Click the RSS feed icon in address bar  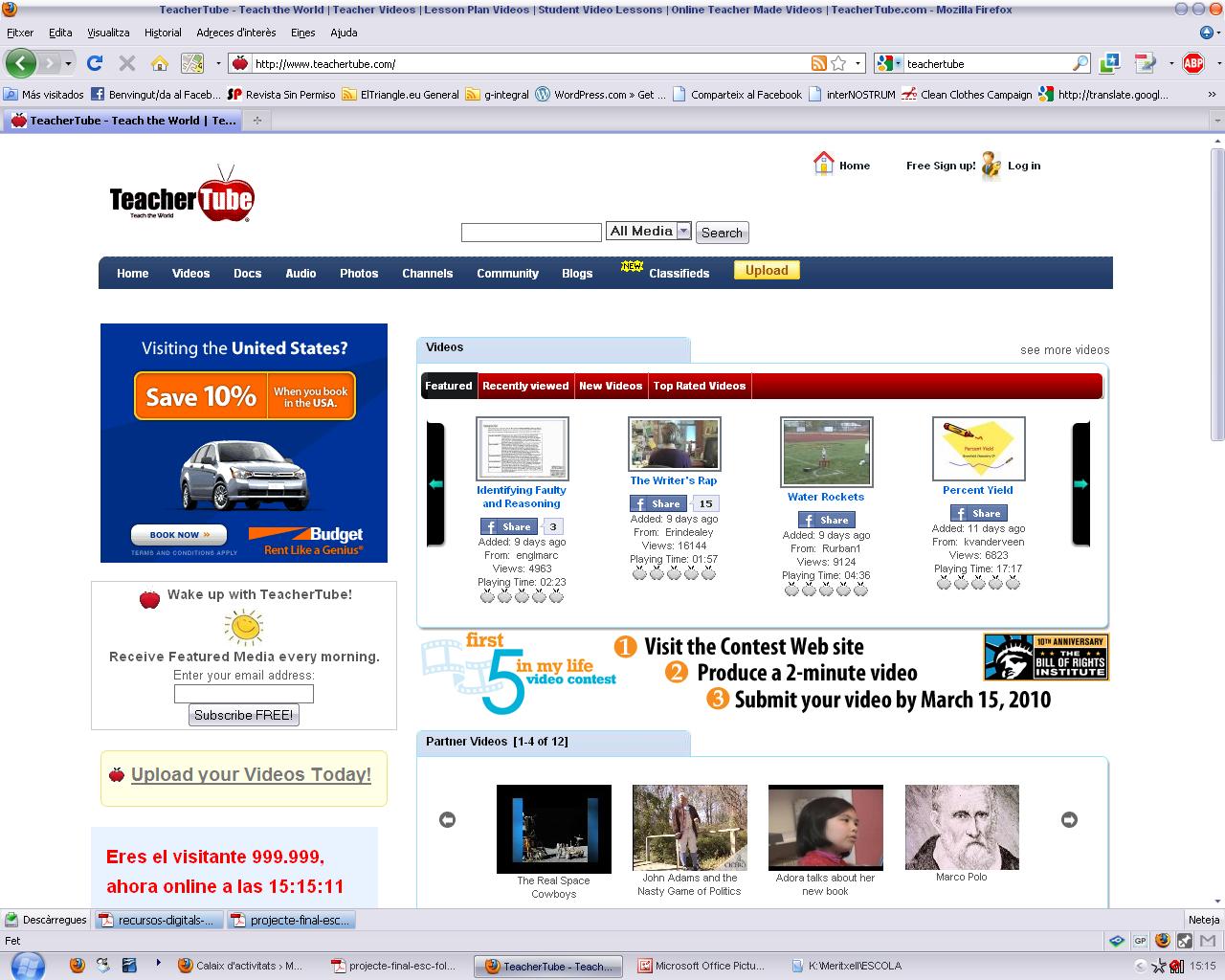coord(818,63)
